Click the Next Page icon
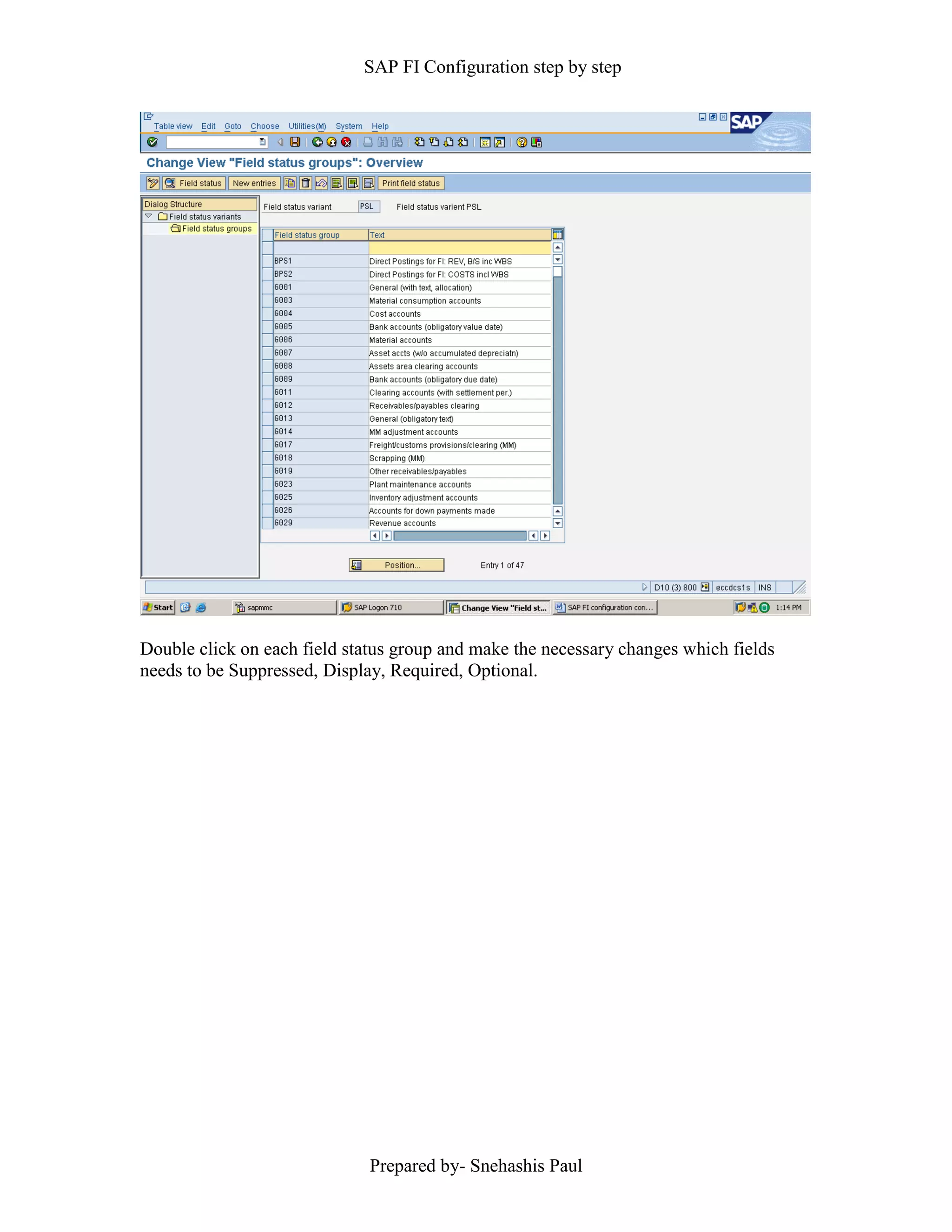The width and height of the screenshot is (952, 1232). (x=449, y=142)
